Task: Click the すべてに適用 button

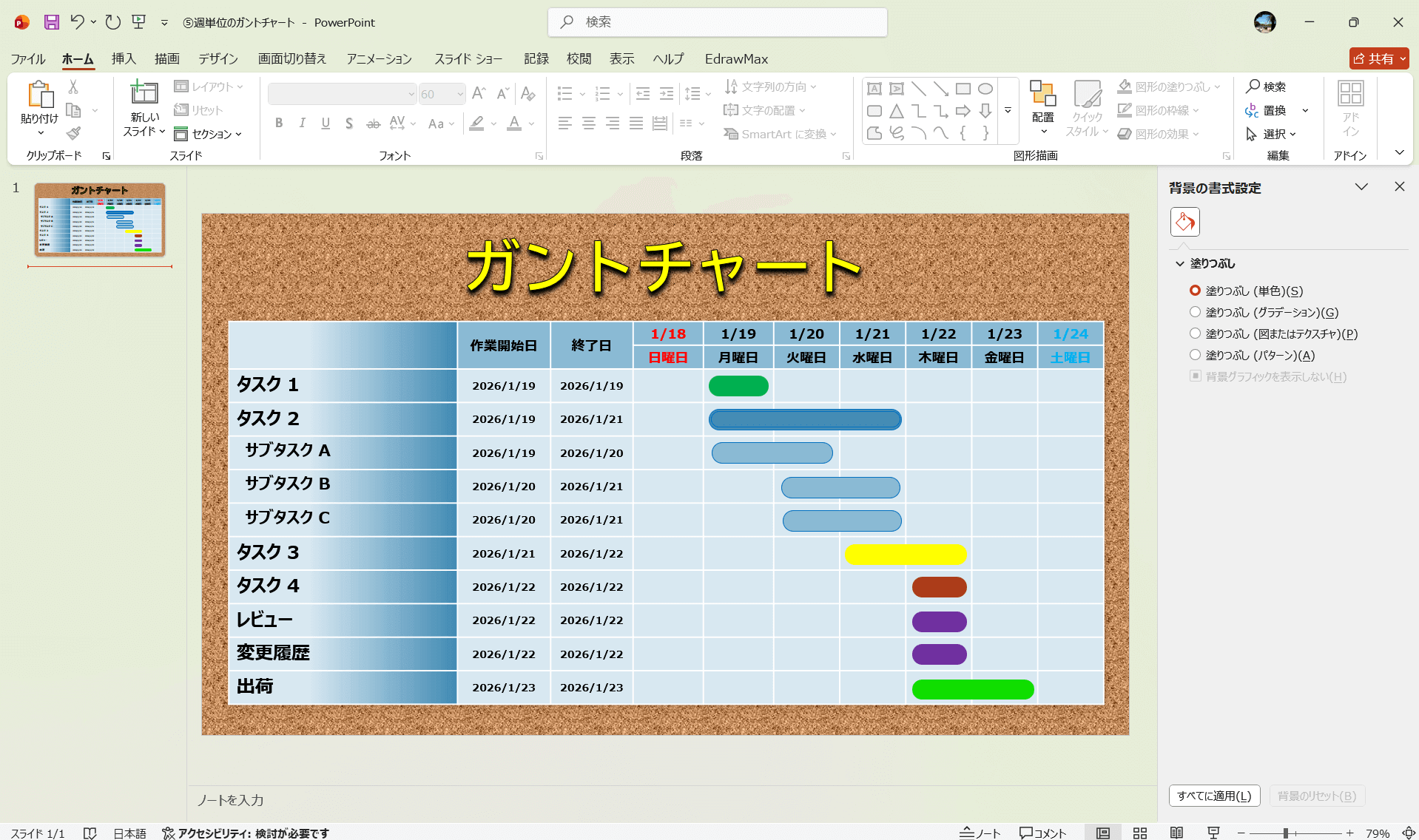Action: (1213, 796)
